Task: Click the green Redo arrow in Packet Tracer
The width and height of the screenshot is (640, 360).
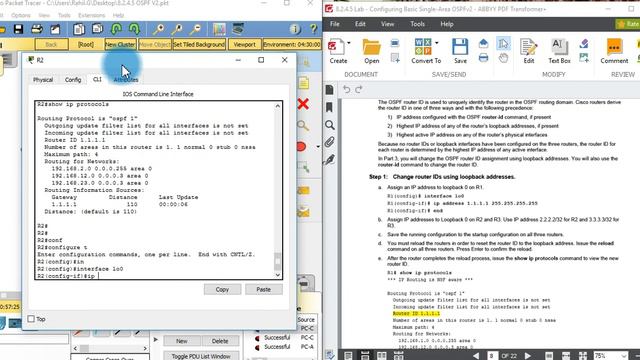Action: click(x=134, y=29)
